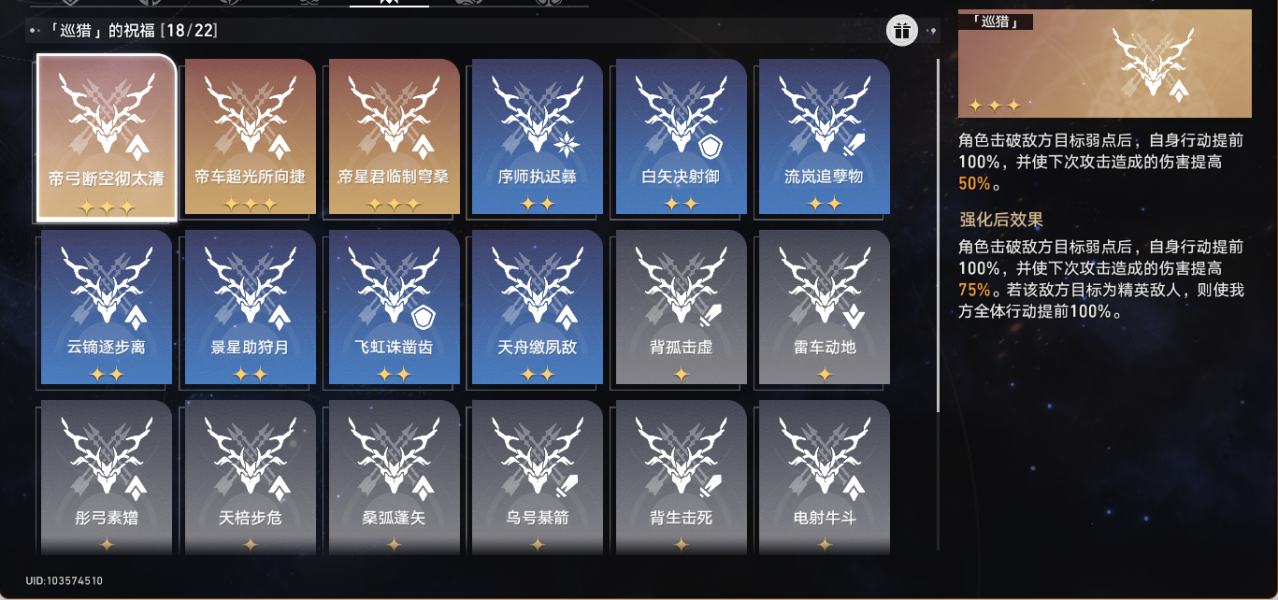Open the 桑弧蓬矢 blessing card

point(394,478)
